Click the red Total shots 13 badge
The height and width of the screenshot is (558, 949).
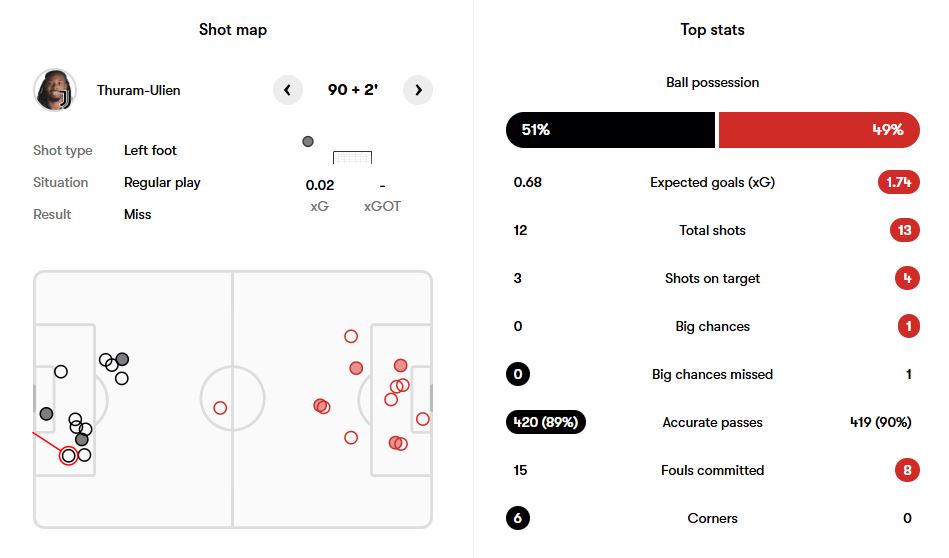click(x=904, y=230)
